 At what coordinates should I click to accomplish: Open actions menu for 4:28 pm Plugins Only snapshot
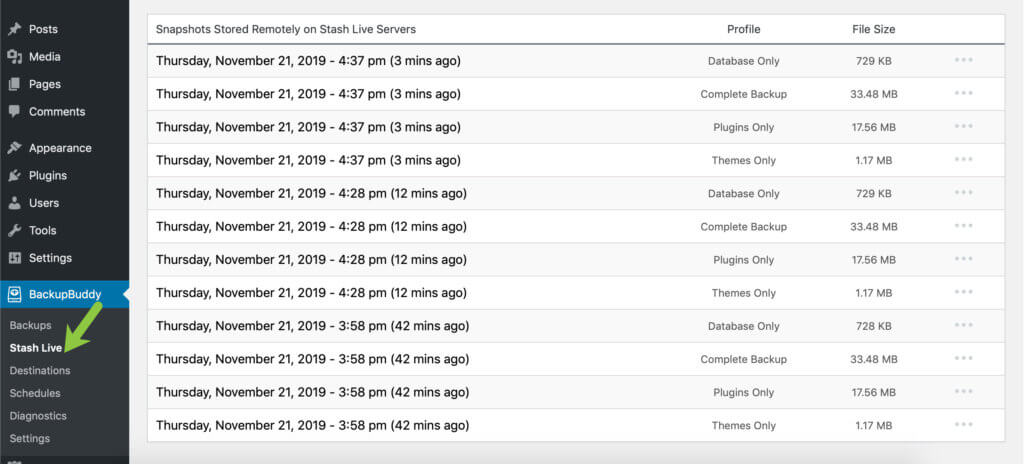pos(963,259)
